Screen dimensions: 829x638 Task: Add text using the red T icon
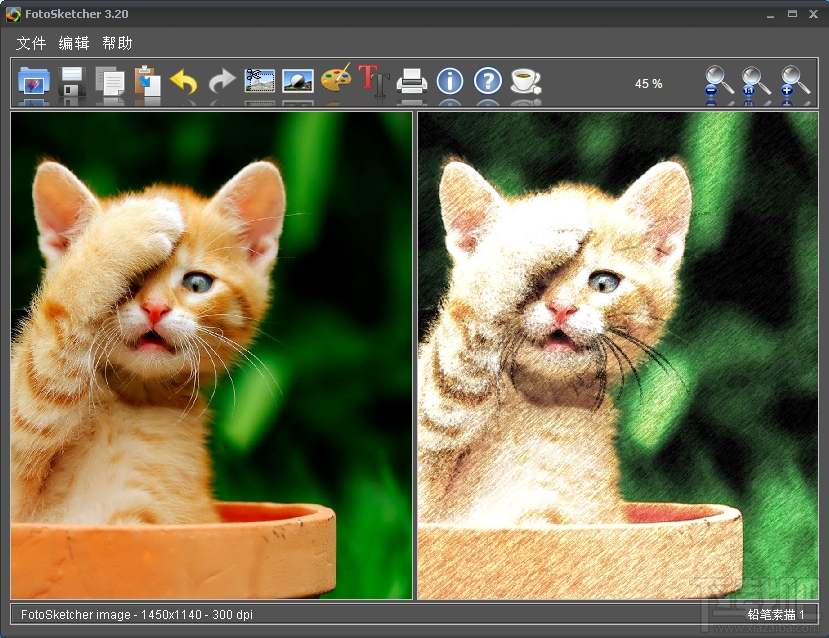pyautogui.click(x=373, y=82)
